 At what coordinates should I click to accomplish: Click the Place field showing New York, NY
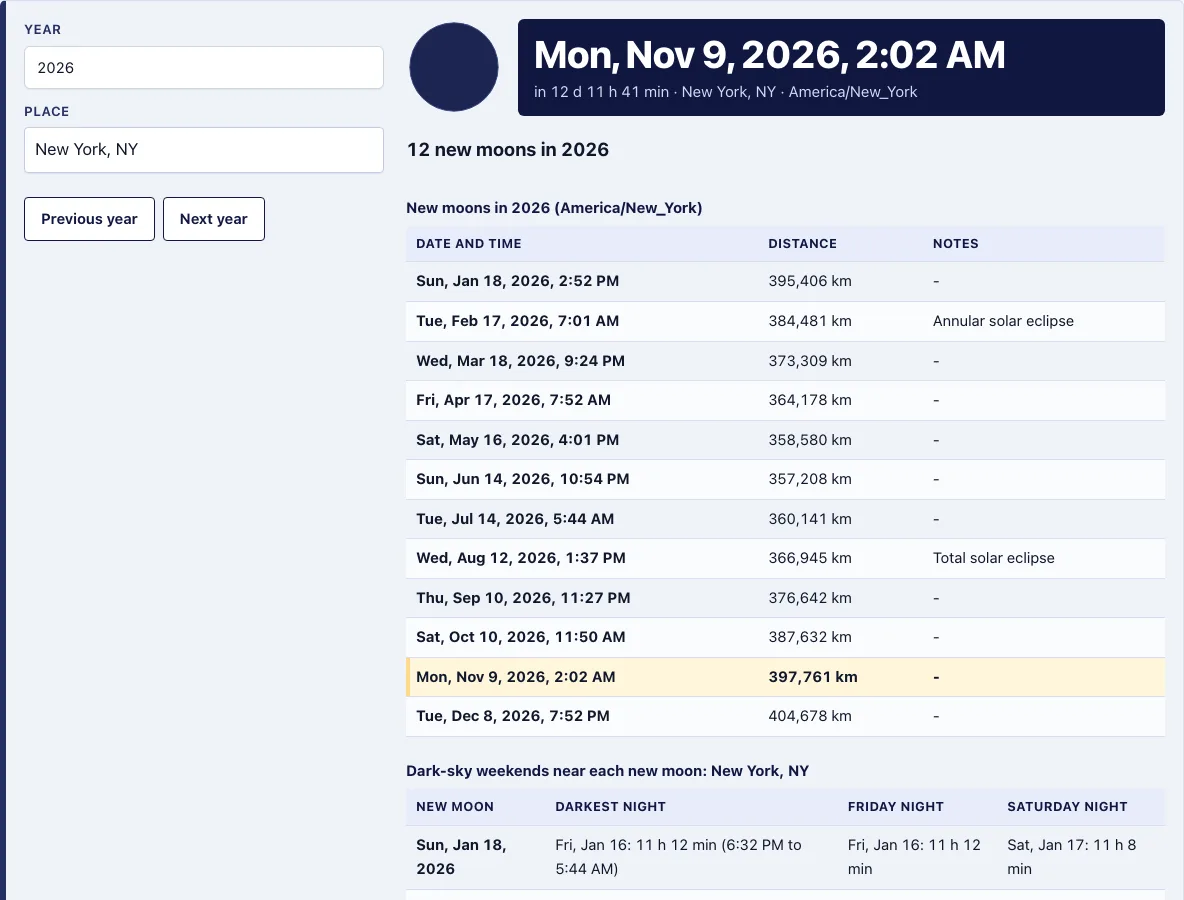tap(204, 149)
